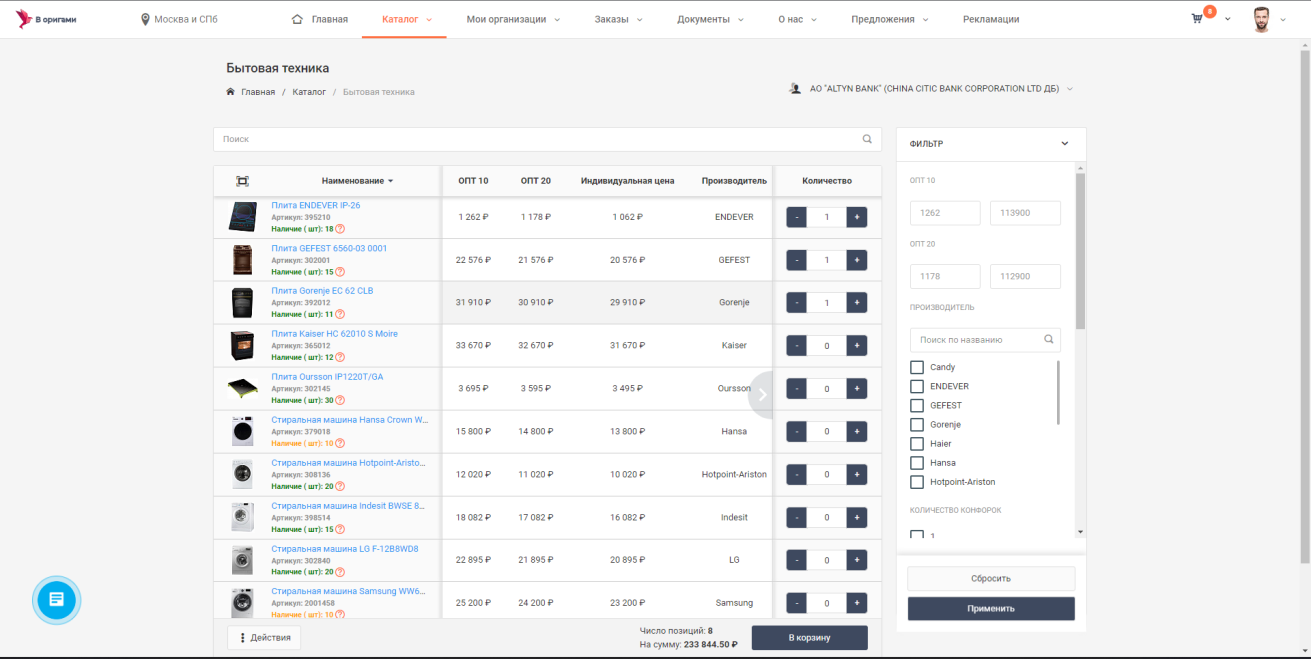
Task: Toggle the image view icon in table header
Action: [x=242, y=181]
